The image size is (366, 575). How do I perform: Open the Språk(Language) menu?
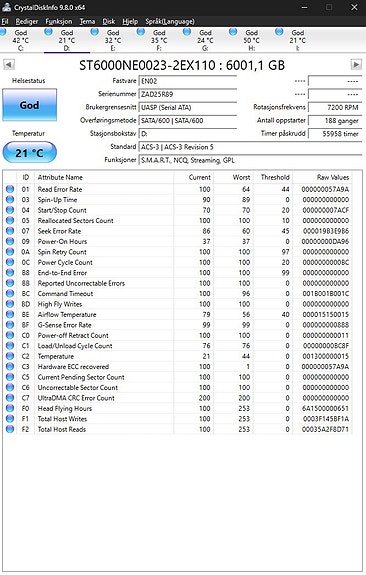coord(170,22)
